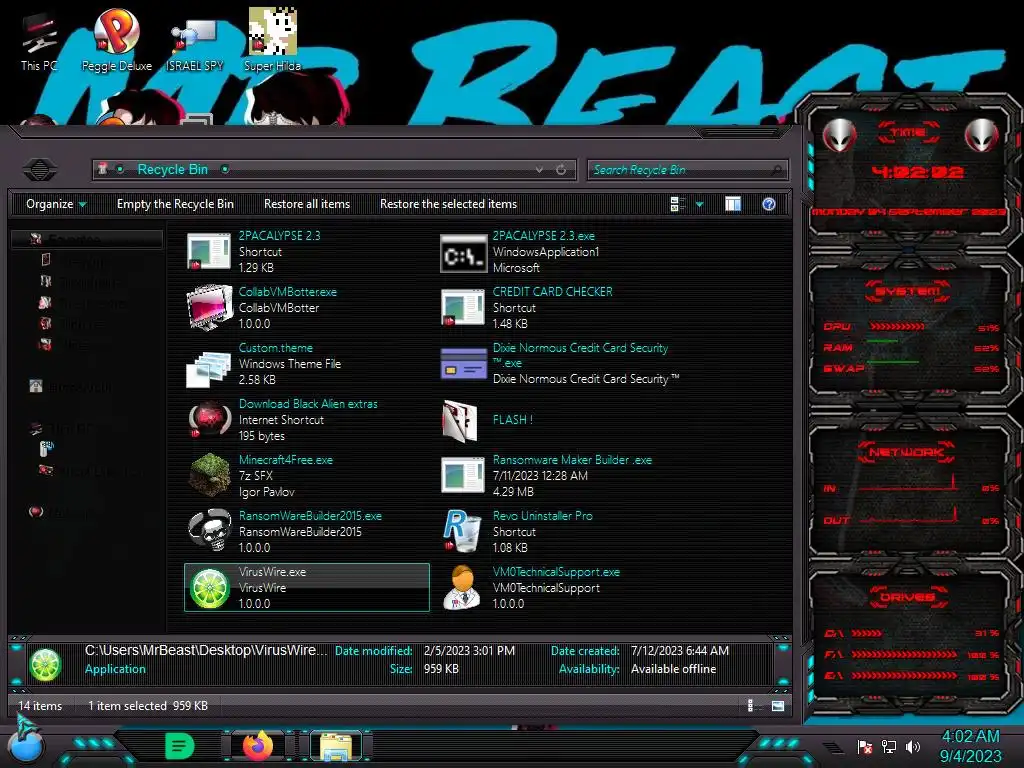
Task: Open Firefox from the taskbar
Action: coord(257,745)
